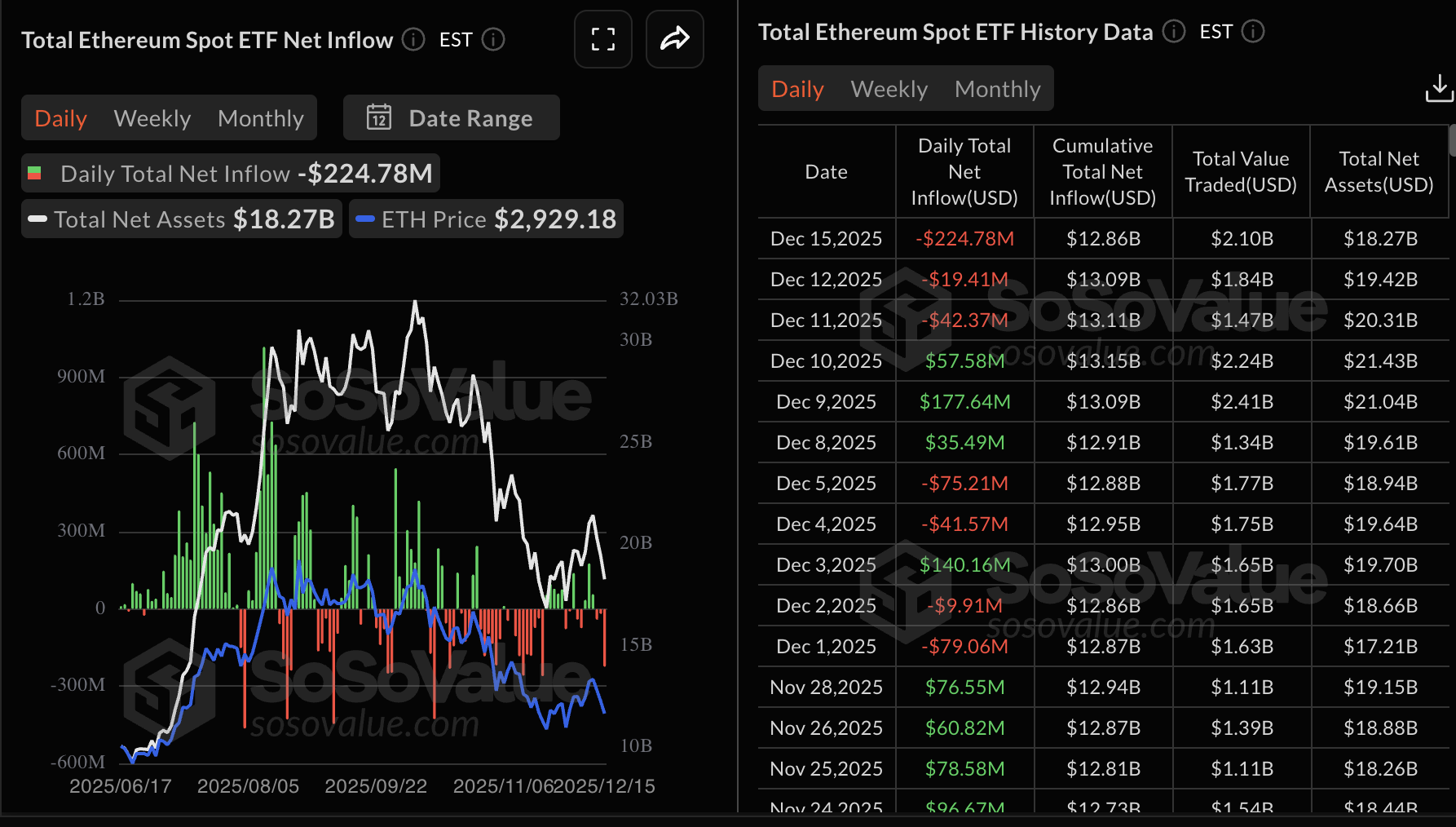Image resolution: width=1456 pixels, height=827 pixels.
Task: Click the info icon next to History Data title
Action: coord(1173,32)
